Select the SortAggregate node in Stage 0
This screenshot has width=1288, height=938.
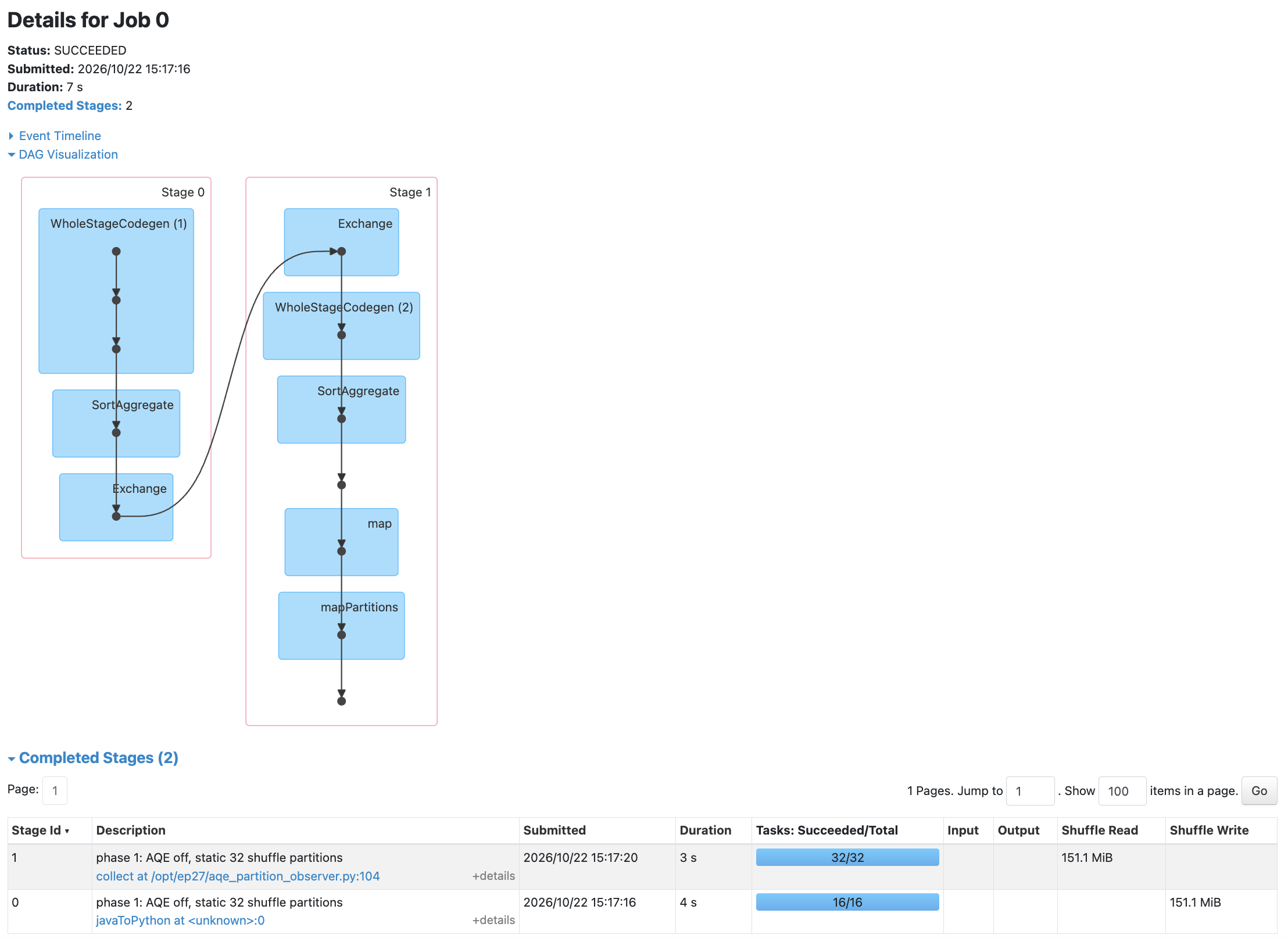point(116,423)
